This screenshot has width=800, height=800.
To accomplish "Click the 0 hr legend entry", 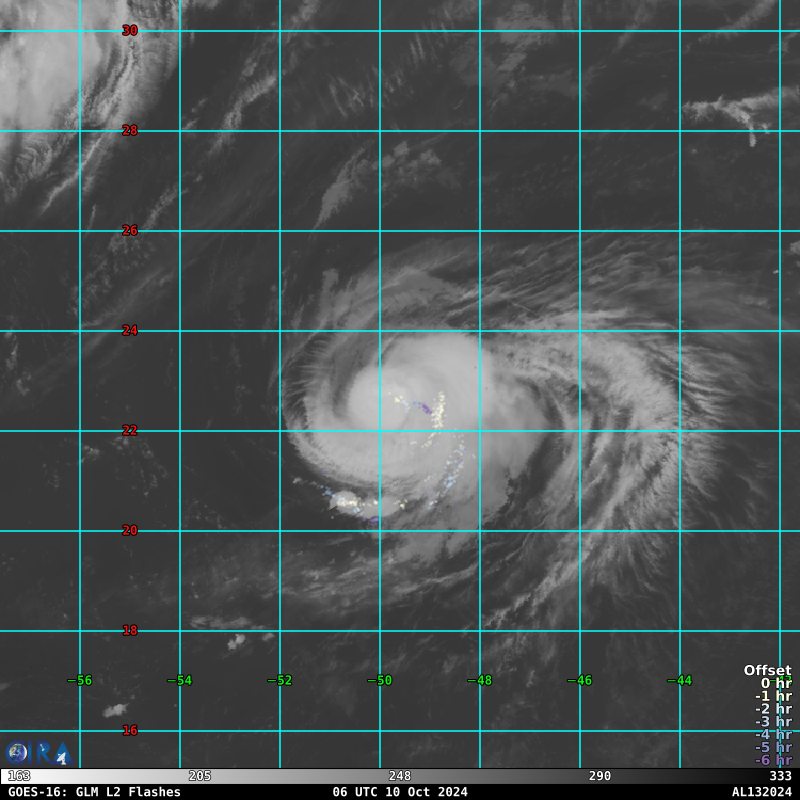I will [776, 683].
